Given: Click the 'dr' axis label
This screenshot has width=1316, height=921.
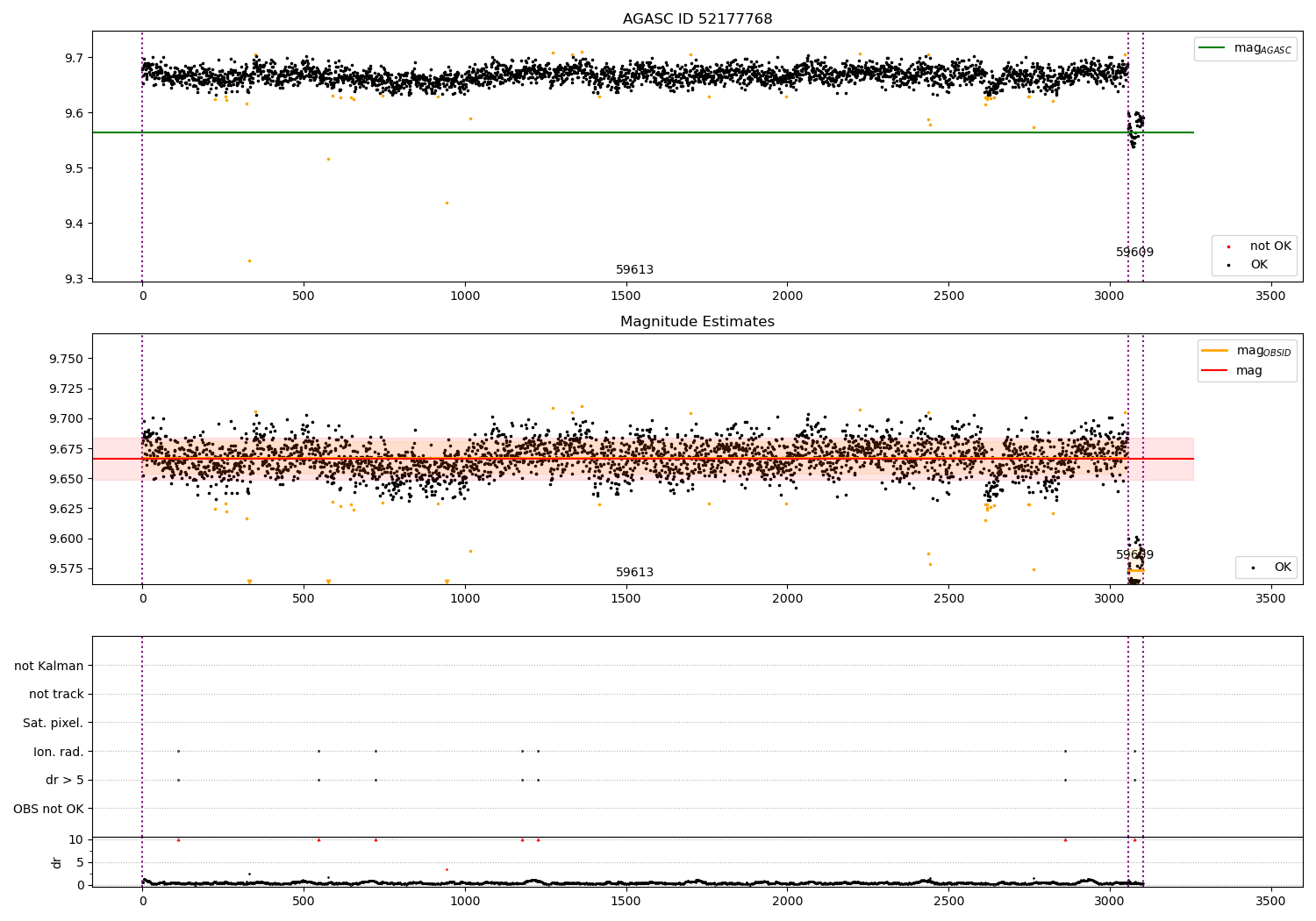Looking at the screenshot, I should (x=57, y=862).
